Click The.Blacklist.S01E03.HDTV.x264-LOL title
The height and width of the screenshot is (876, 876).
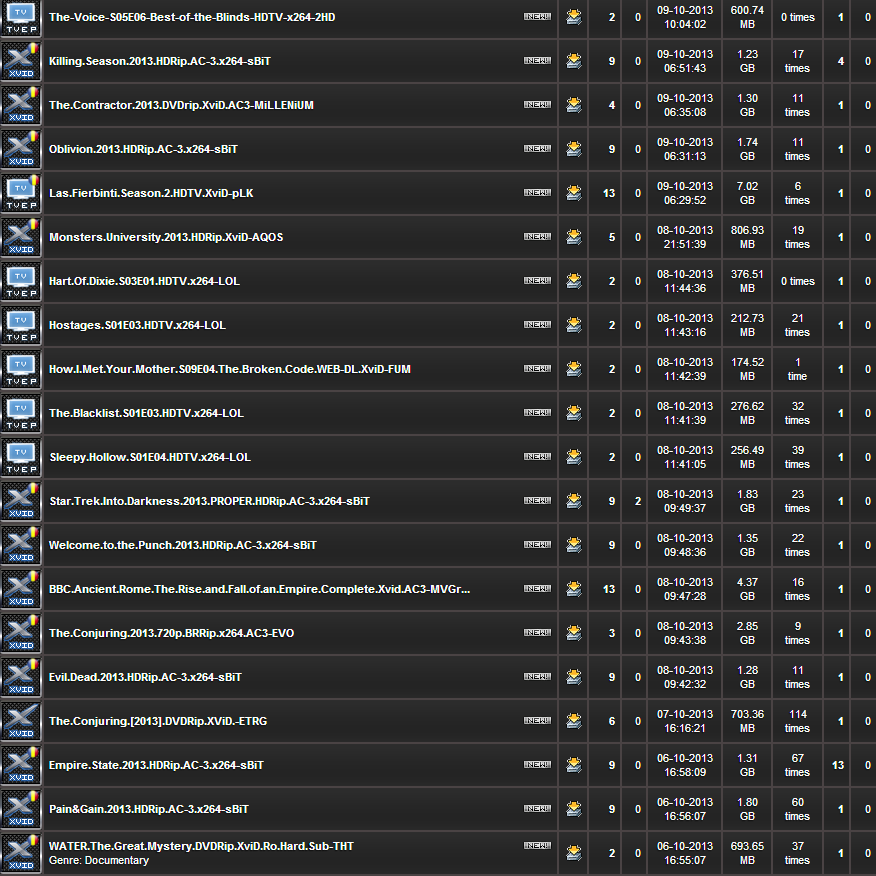pyautogui.click(x=146, y=413)
